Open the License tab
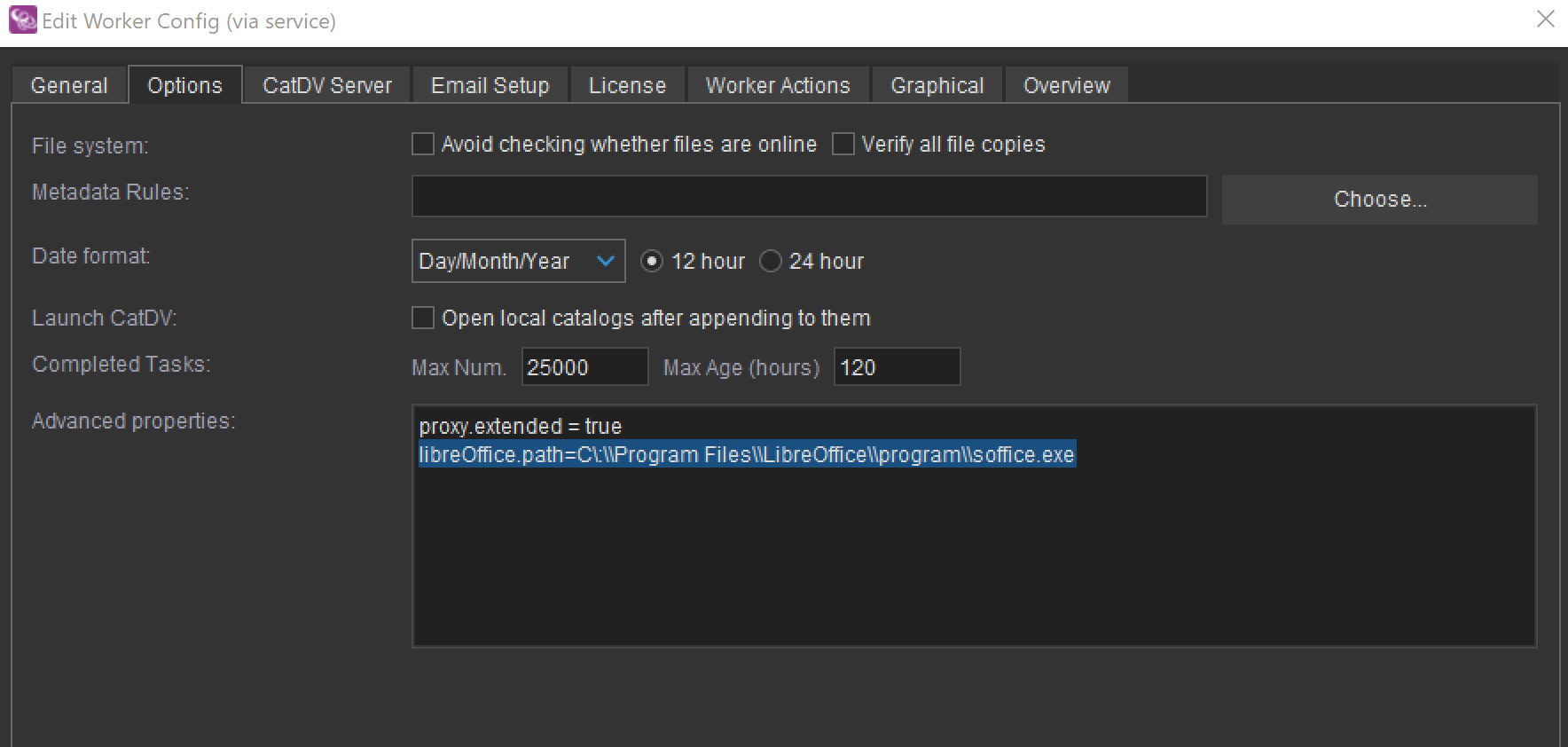 point(627,85)
